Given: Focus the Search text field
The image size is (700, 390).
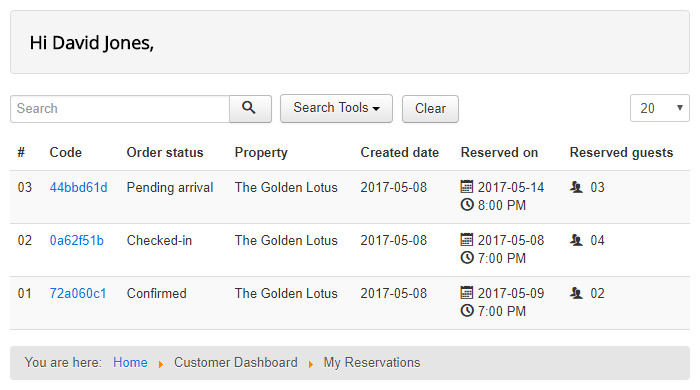Looking at the screenshot, I should point(120,108).
